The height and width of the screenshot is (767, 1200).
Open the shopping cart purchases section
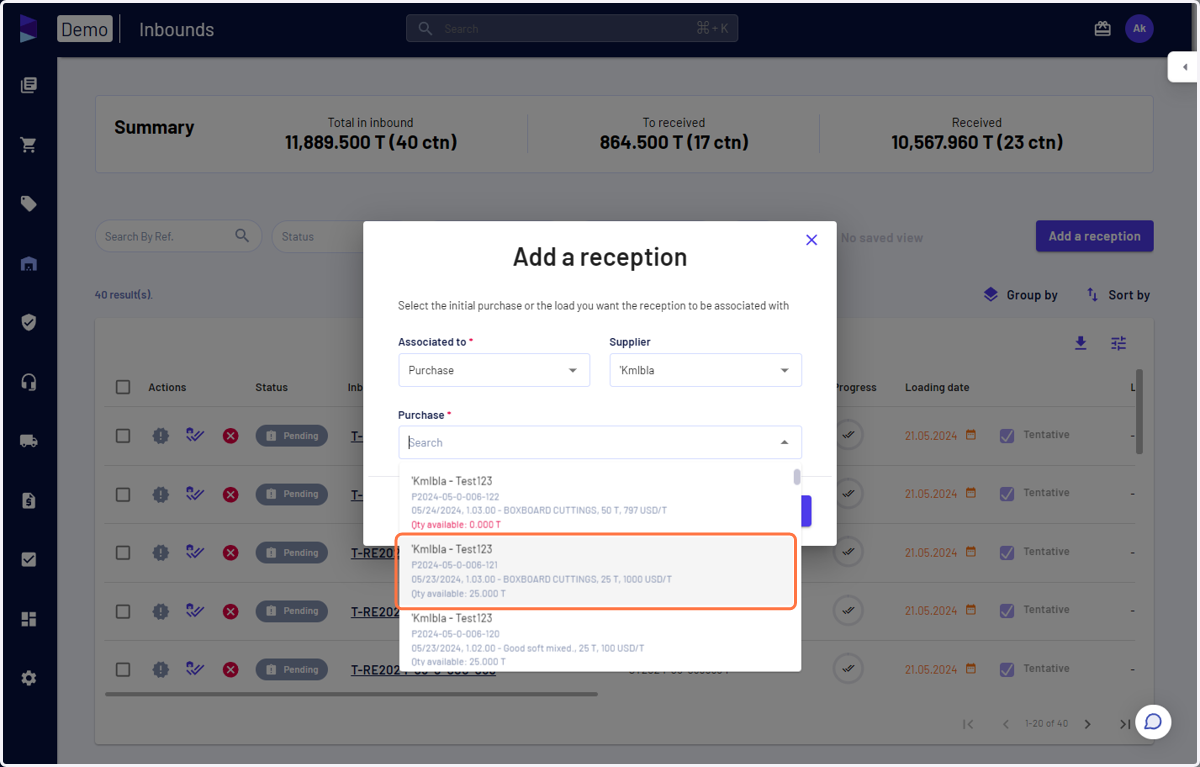[28, 145]
